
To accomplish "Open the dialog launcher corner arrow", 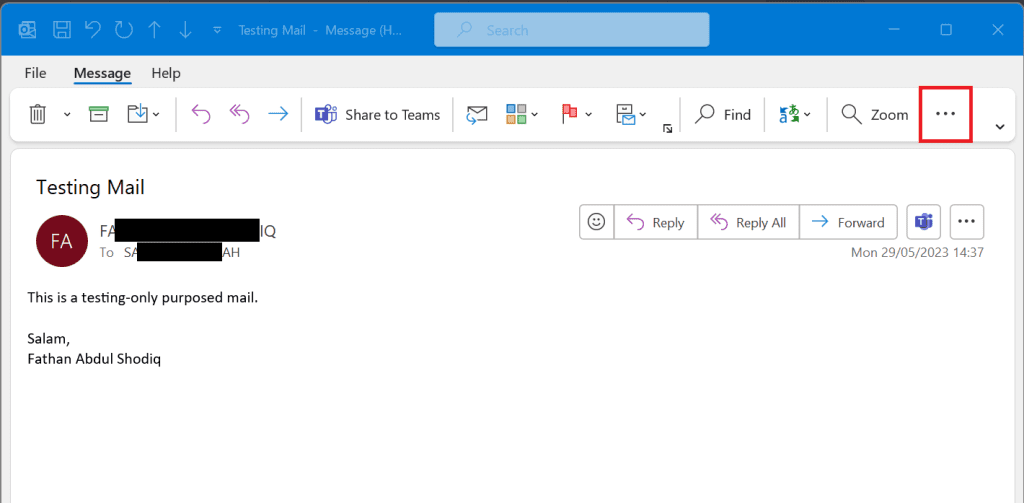I will [667, 129].
